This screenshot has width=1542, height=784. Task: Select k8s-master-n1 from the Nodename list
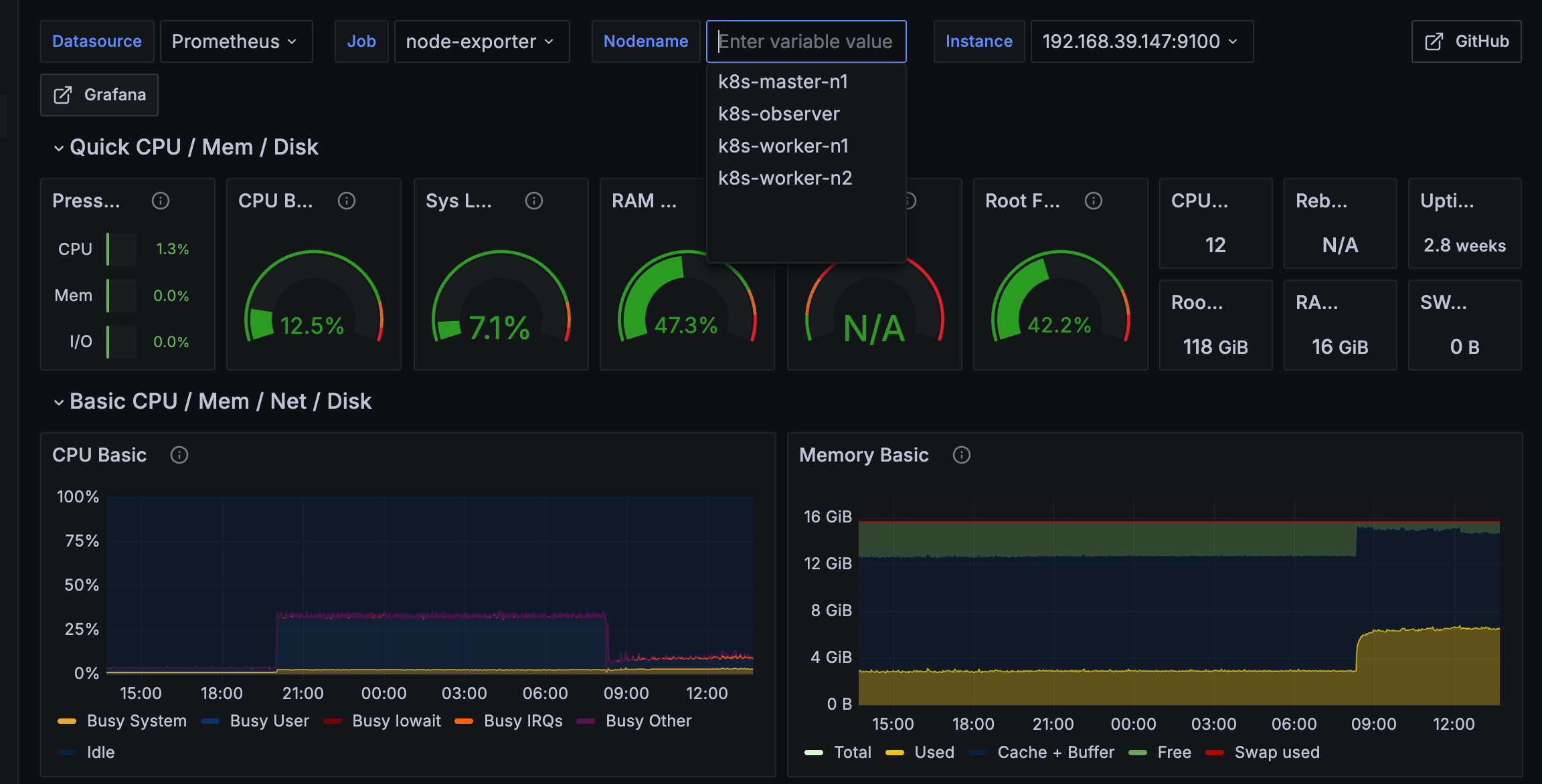click(782, 81)
